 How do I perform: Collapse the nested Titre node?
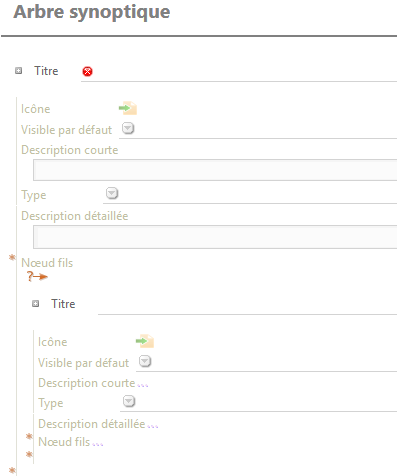click(x=36, y=304)
